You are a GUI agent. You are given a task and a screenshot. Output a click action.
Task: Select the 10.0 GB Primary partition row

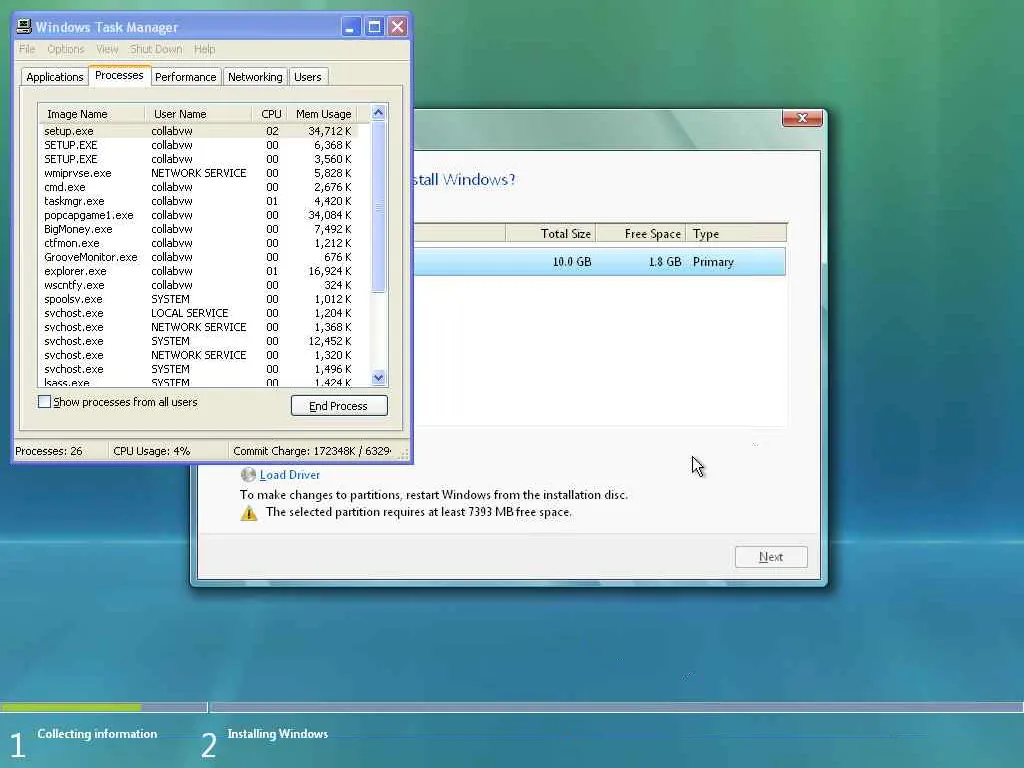tap(600, 262)
